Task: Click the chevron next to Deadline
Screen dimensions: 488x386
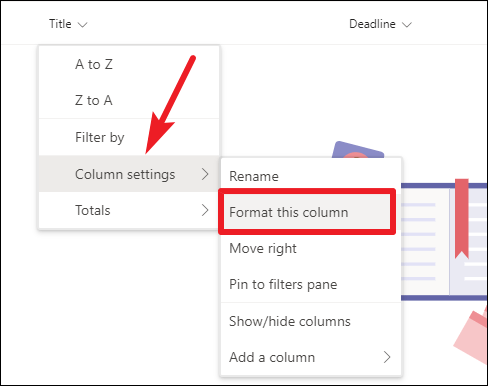Action: point(407,25)
